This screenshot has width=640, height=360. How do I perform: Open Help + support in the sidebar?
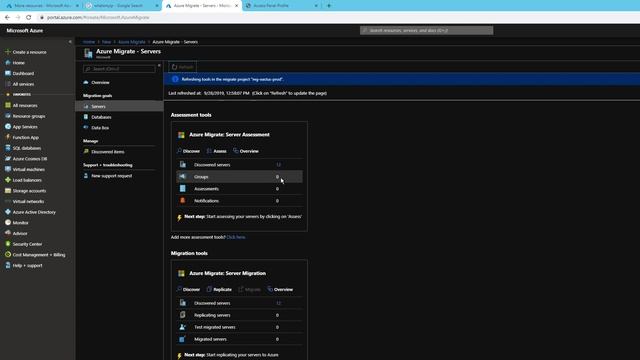point(27,265)
